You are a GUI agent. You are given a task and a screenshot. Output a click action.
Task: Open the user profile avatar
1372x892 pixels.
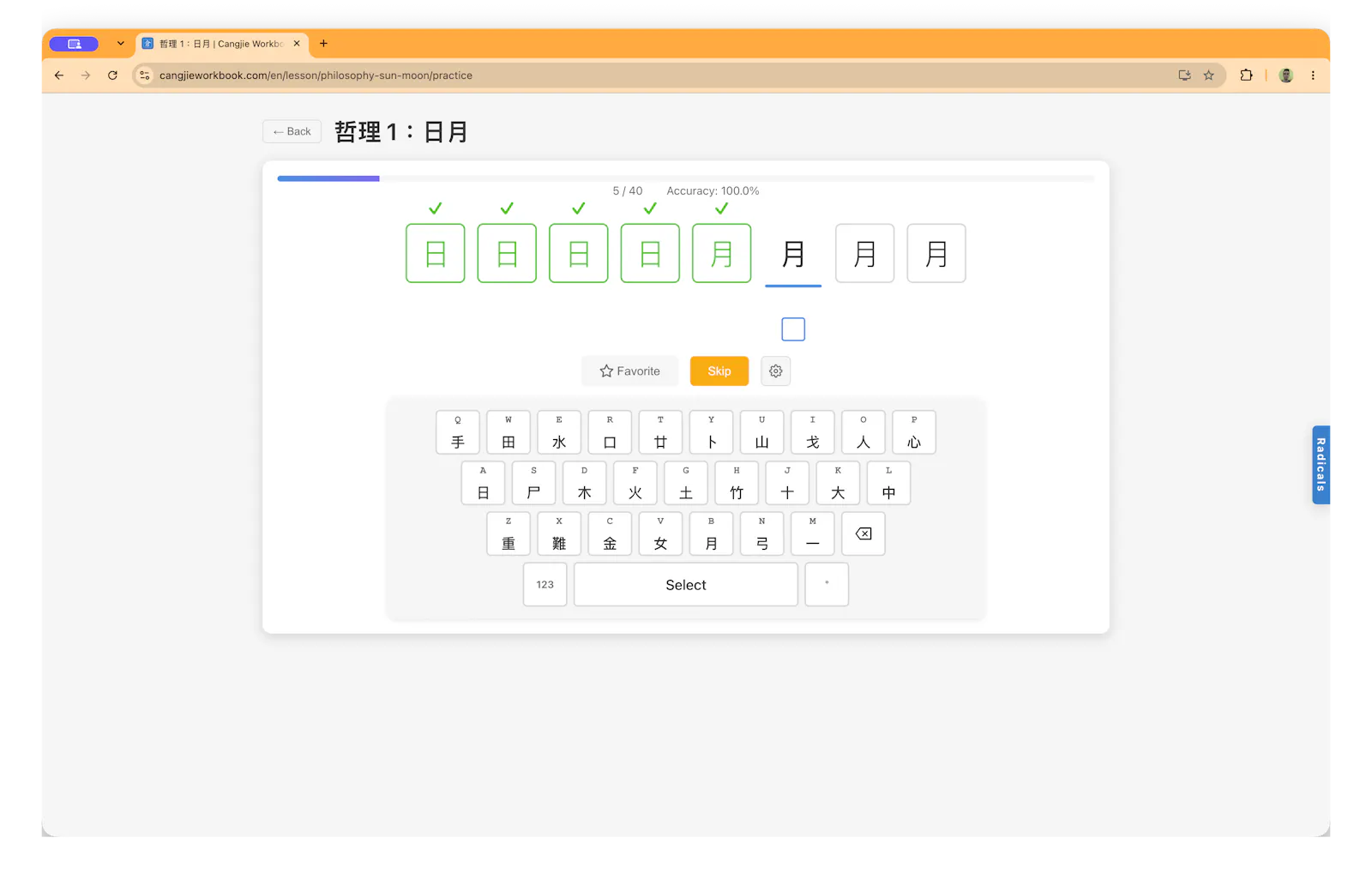[1285, 75]
